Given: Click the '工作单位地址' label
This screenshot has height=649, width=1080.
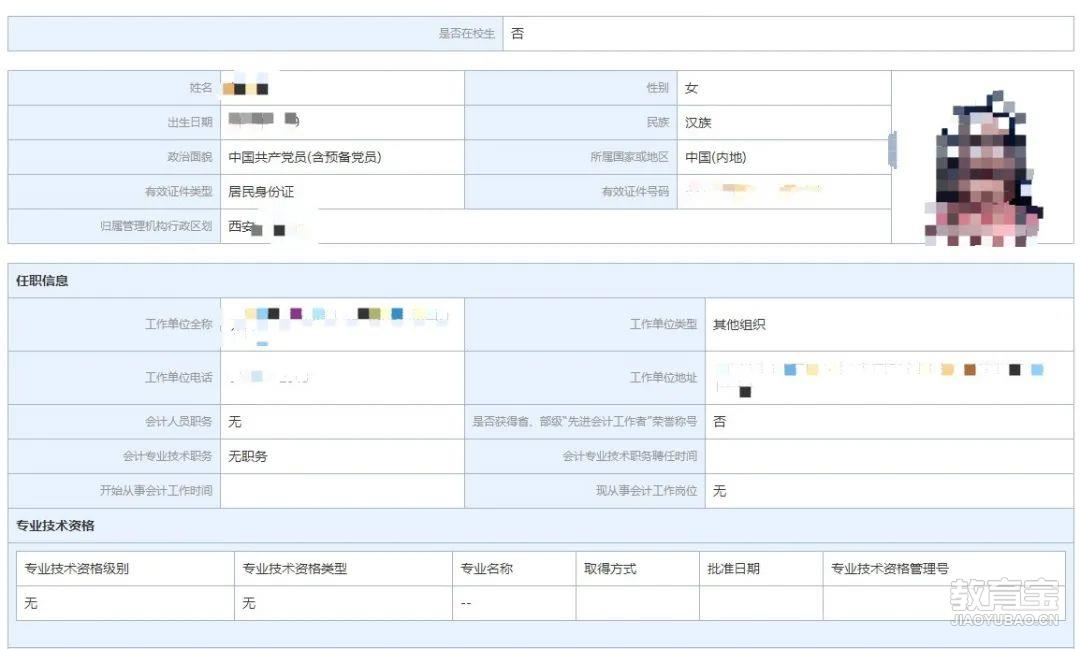Looking at the screenshot, I should [663, 377].
